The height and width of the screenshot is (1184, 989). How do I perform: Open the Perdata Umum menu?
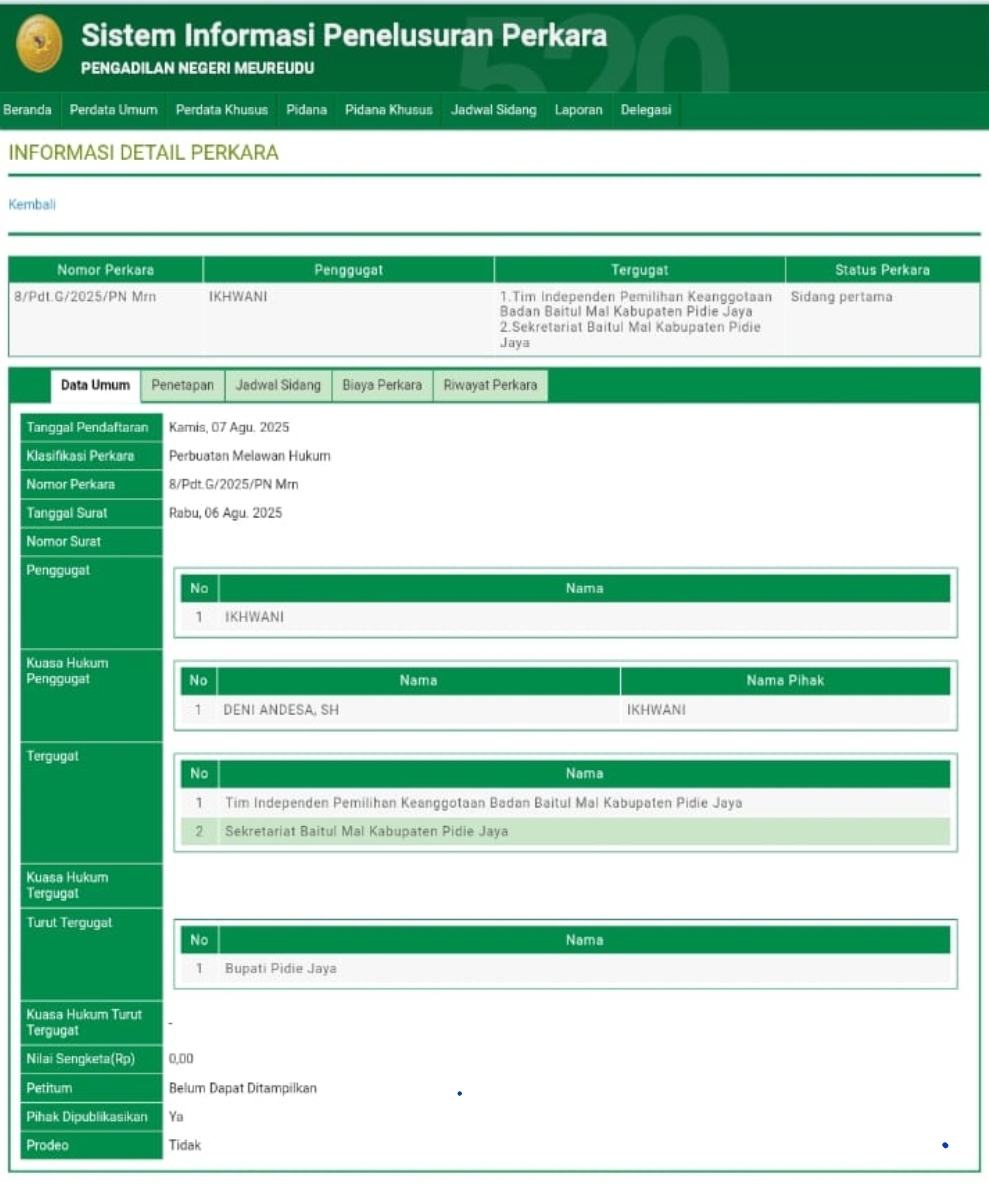pos(113,110)
